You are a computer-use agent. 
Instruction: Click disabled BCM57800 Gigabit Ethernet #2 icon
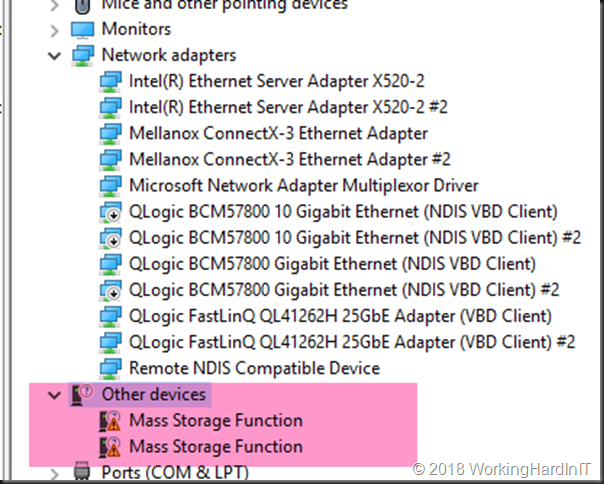point(111,291)
